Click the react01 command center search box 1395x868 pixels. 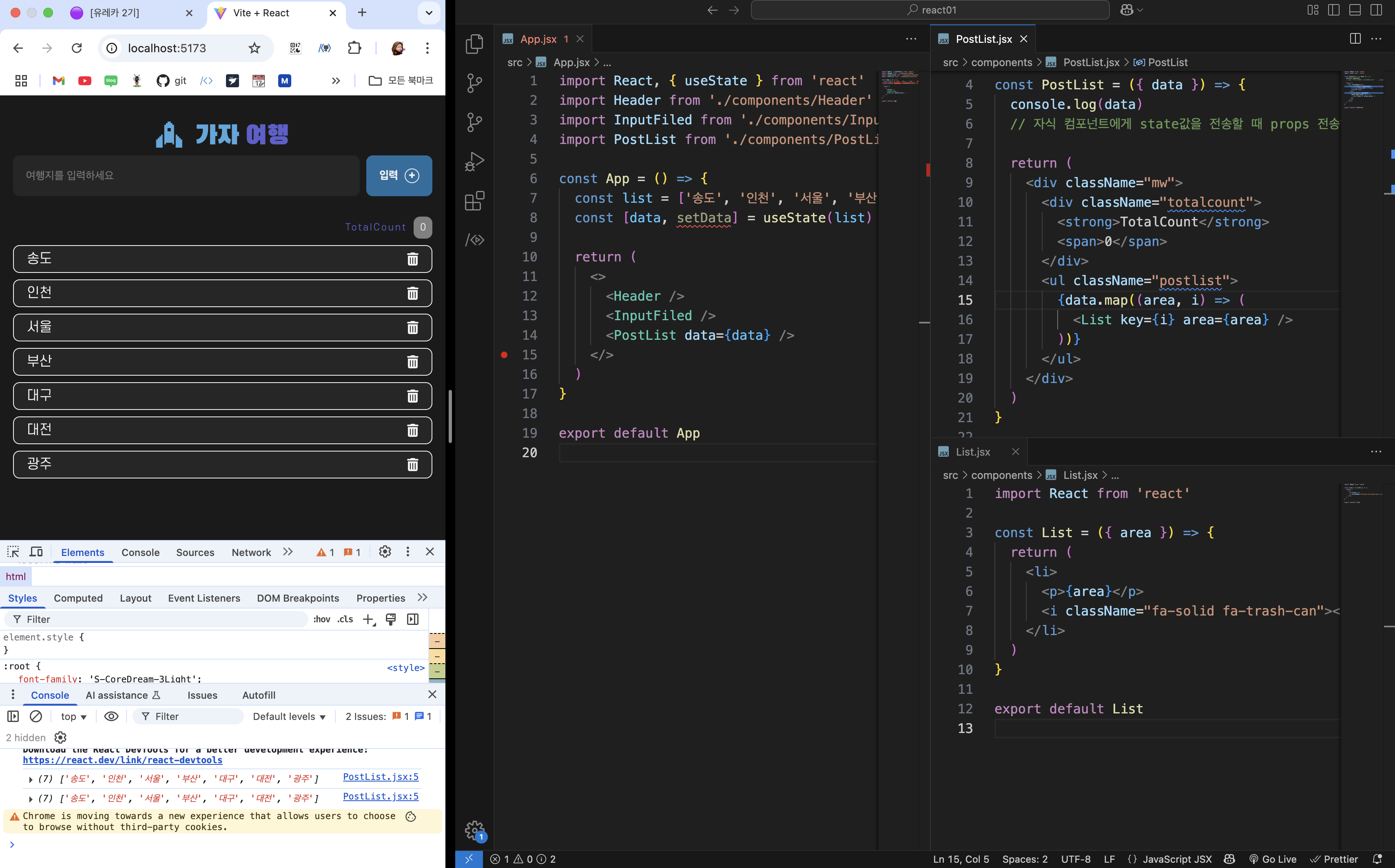930,10
